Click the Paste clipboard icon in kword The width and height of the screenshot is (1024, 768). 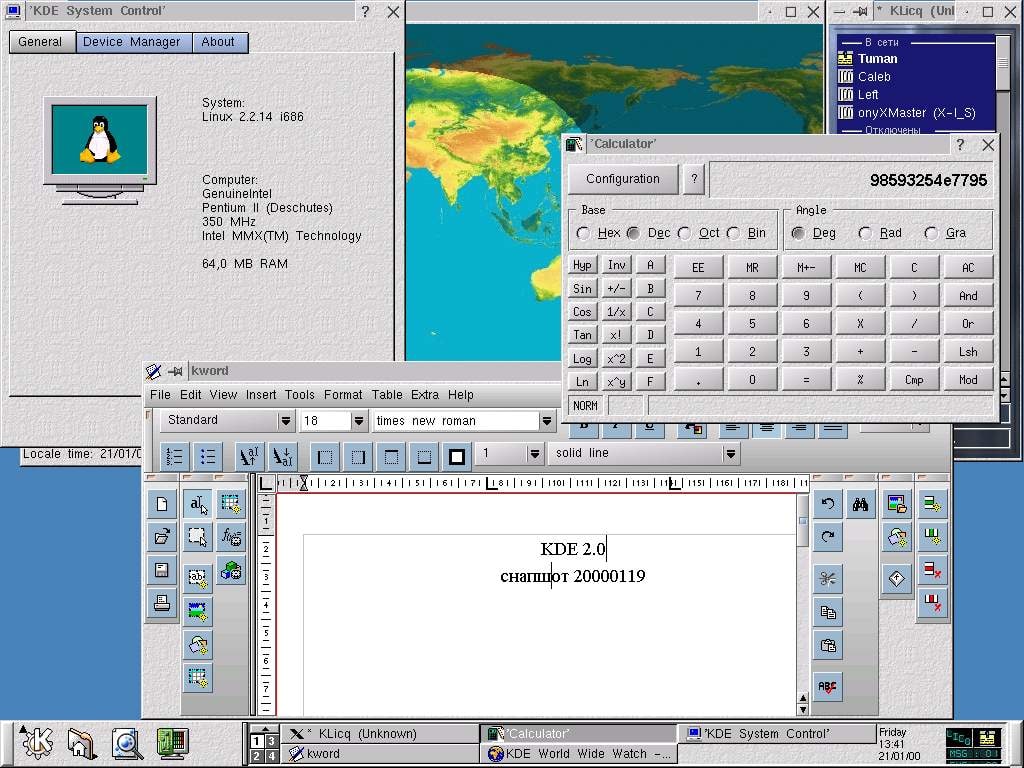[x=827, y=646]
